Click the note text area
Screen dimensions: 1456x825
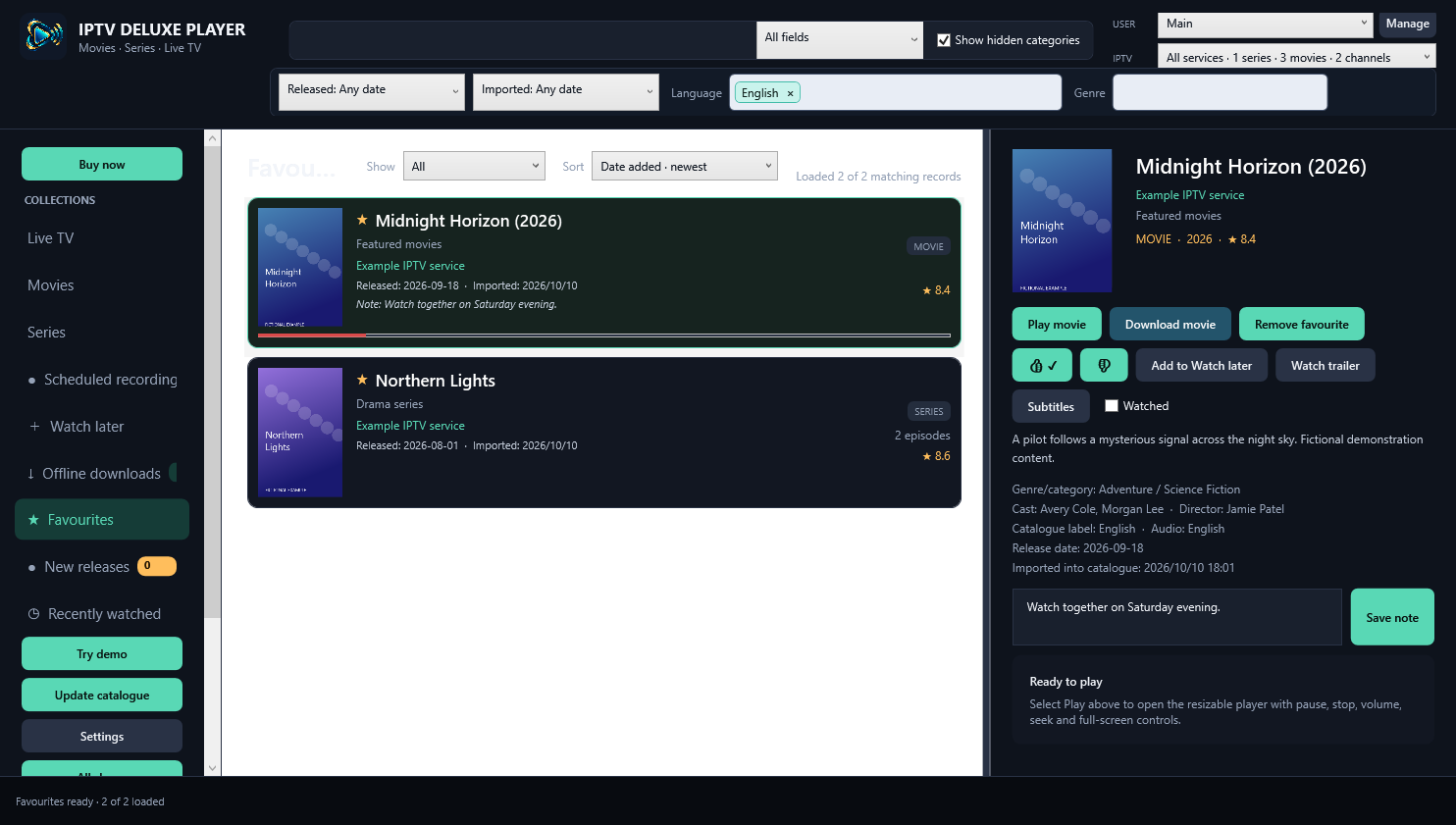1176,617
